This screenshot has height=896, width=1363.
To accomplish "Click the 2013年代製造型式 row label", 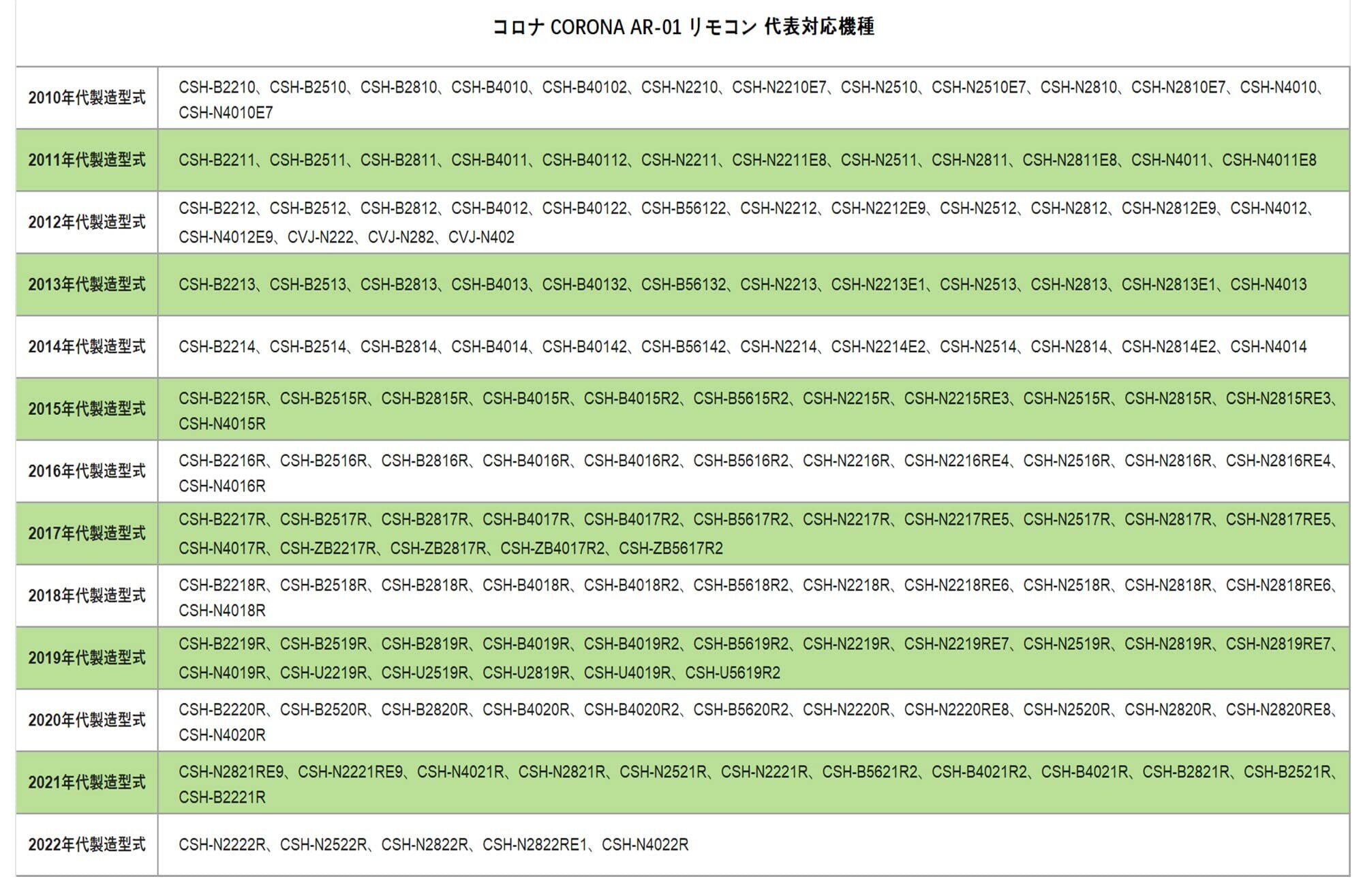I will click(x=87, y=285).
